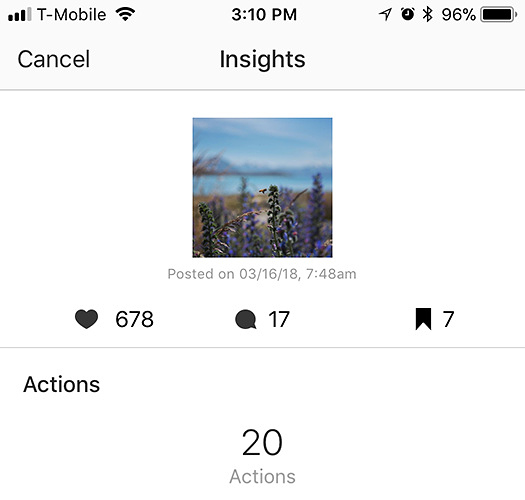Tap the 3:10 PM clock
The width and height of the screenshot is (525, 500).
tap(264, 15)
